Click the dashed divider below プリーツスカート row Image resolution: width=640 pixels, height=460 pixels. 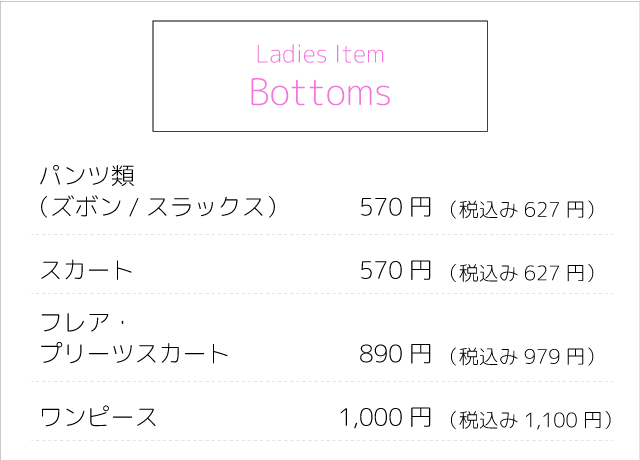[x=322, y=381]
